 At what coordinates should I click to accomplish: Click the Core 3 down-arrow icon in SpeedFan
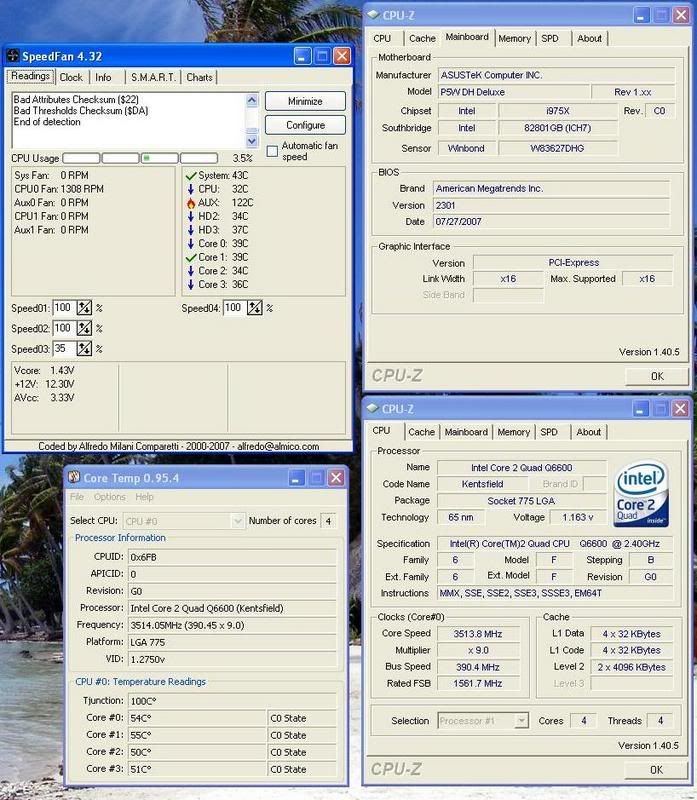click(191, 285)
